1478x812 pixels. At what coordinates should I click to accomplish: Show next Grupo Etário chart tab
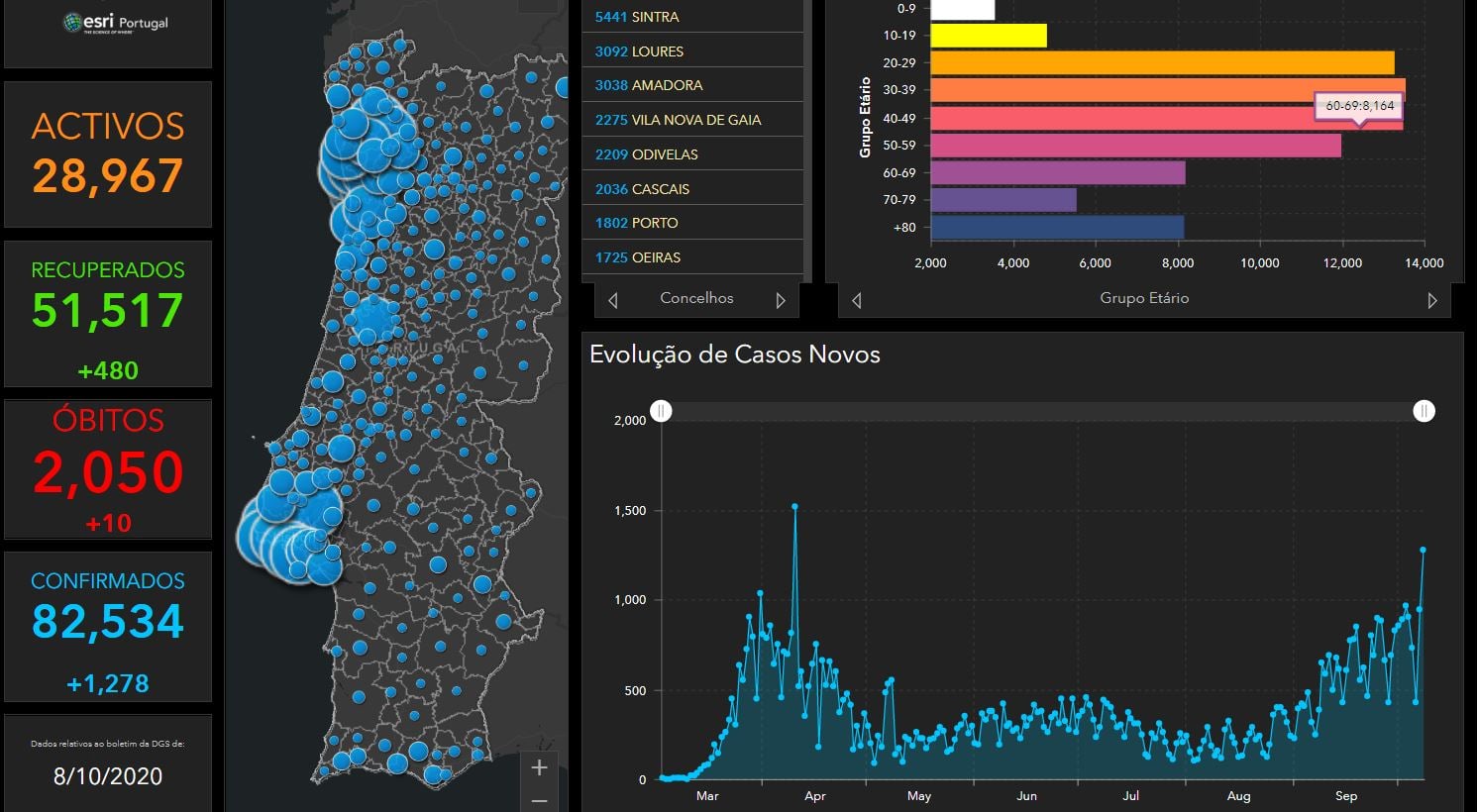click(1431, 300)
